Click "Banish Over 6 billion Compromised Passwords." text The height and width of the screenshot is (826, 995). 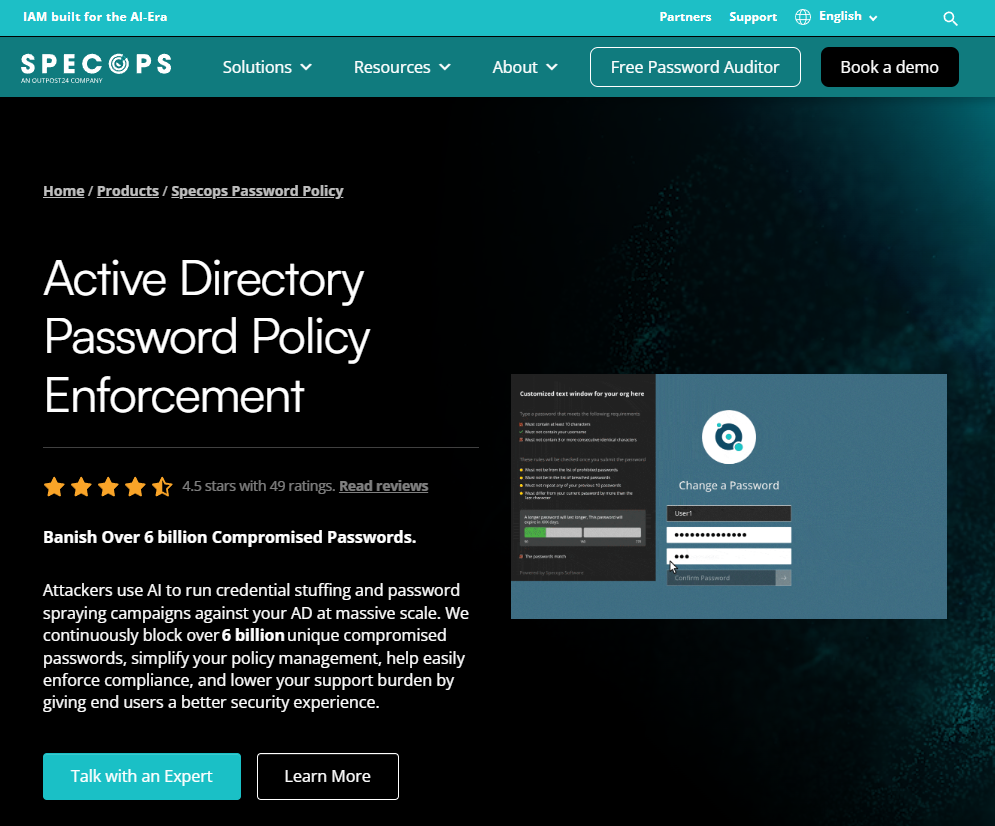[230, 537]
